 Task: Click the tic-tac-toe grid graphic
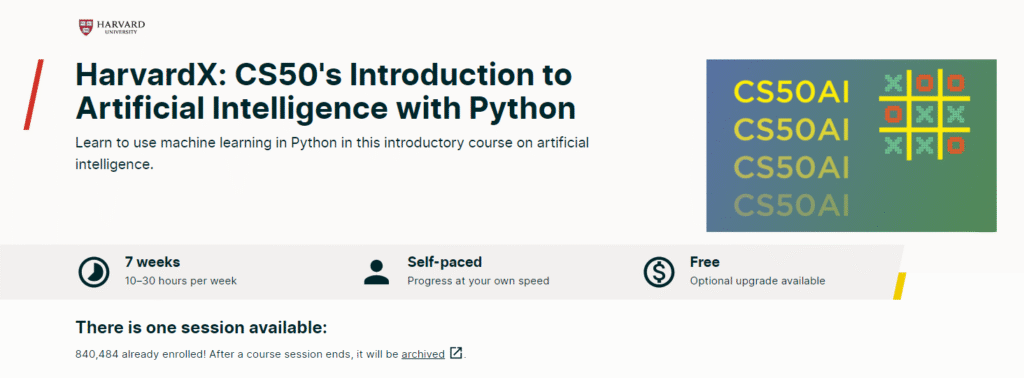click(x=923, y=116)
